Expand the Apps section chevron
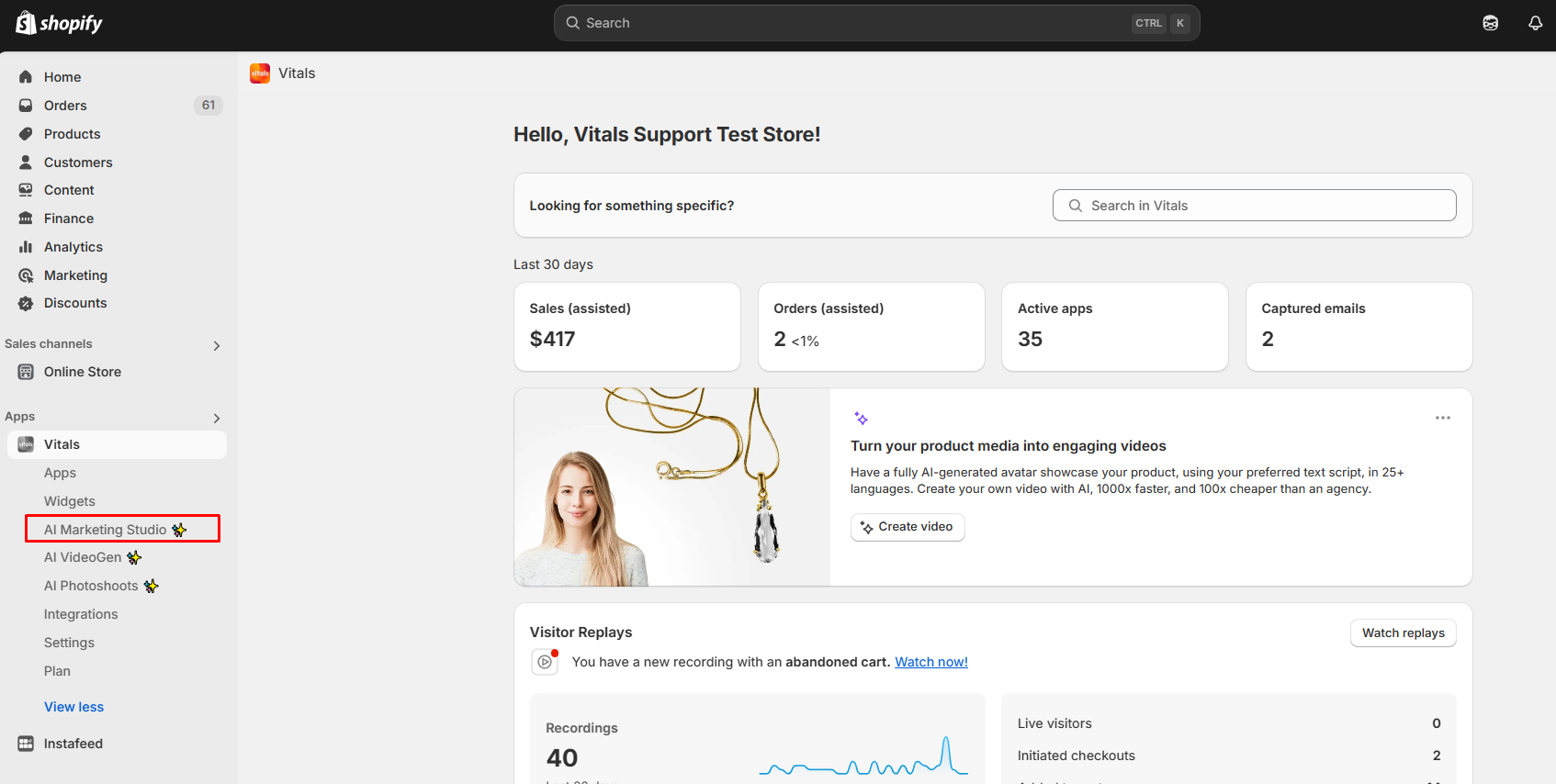Screen dimensions: 1556x784 217,419
